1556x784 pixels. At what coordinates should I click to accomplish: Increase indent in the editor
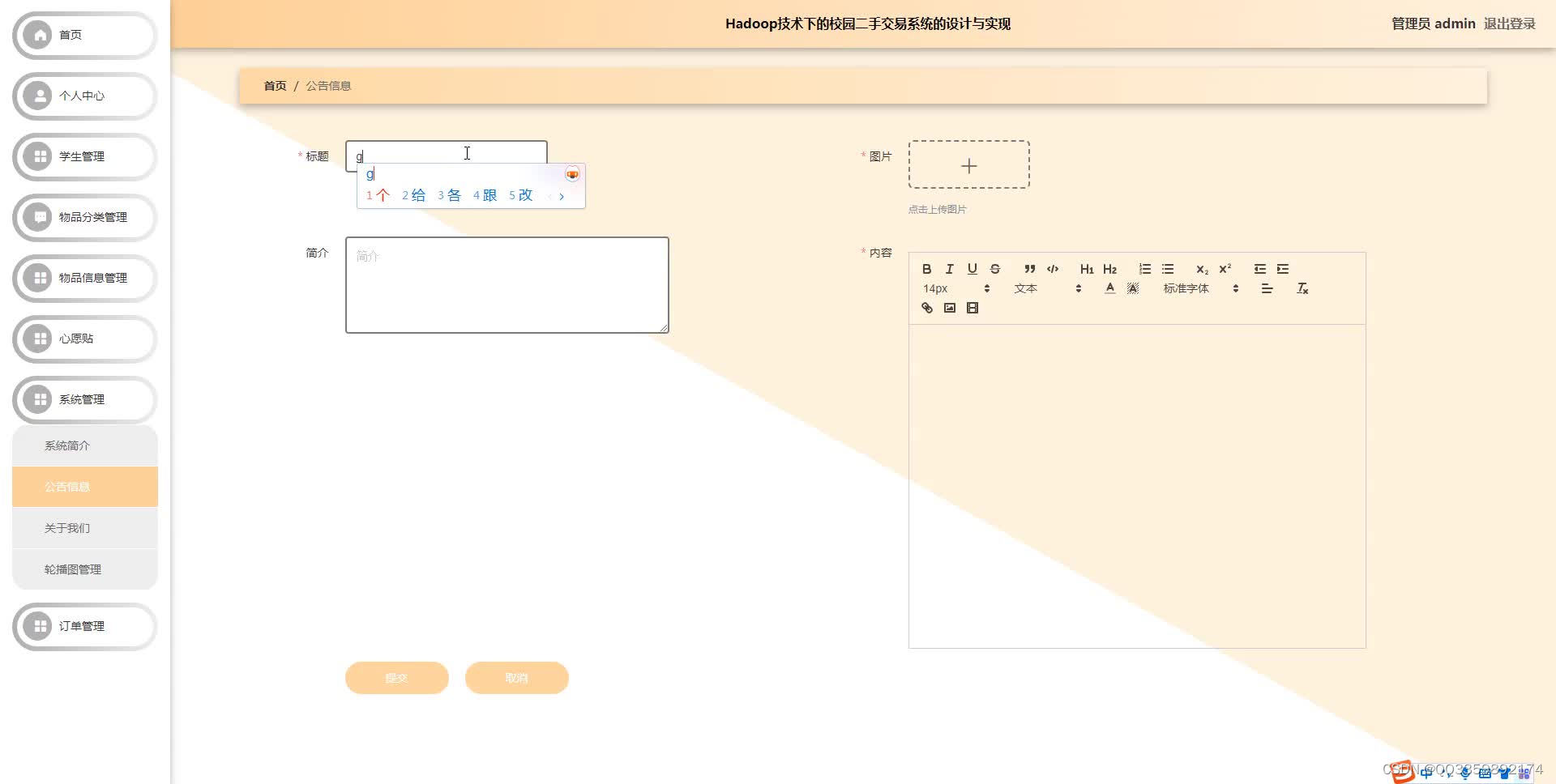tap(1282, 269)
